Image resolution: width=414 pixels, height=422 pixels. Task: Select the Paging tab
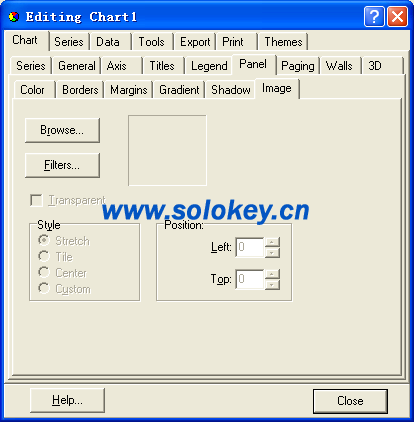click(298, 66)
